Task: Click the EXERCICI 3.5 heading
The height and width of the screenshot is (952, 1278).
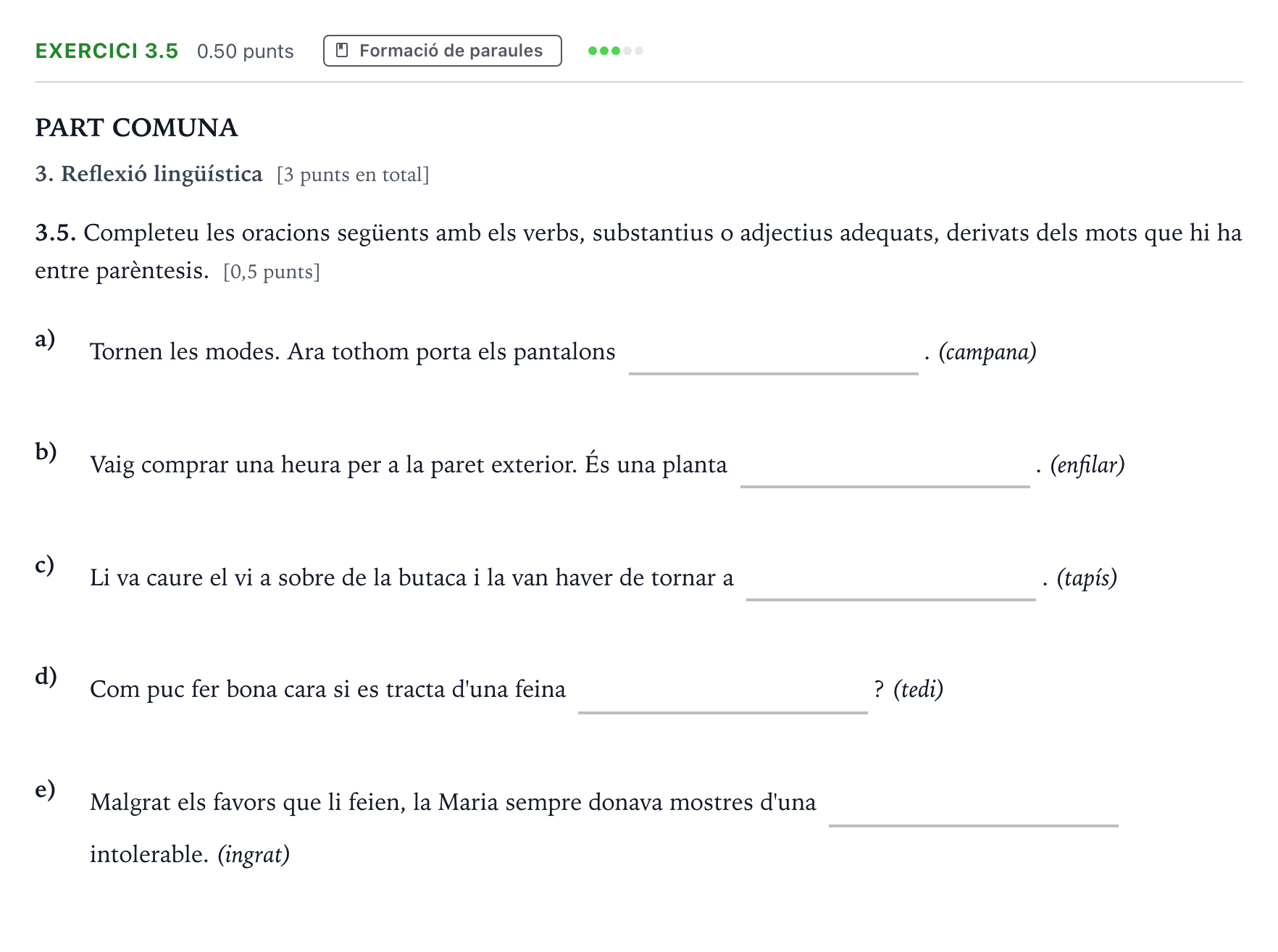Action: click(106, 51)
